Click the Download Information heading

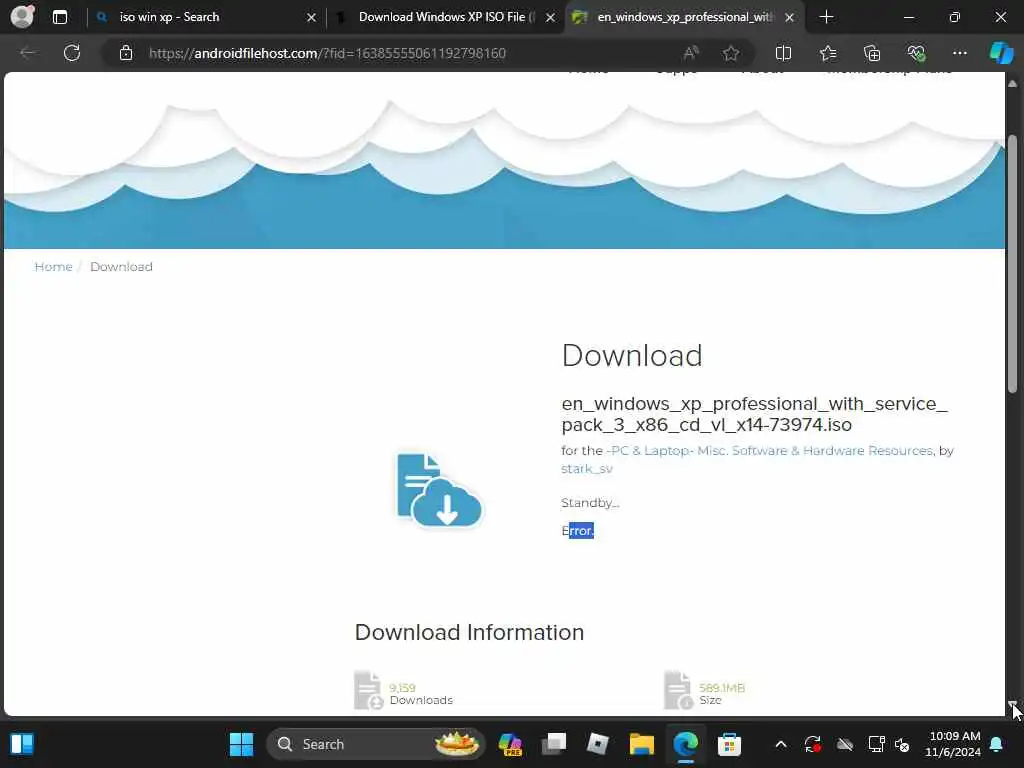(470, 632)
